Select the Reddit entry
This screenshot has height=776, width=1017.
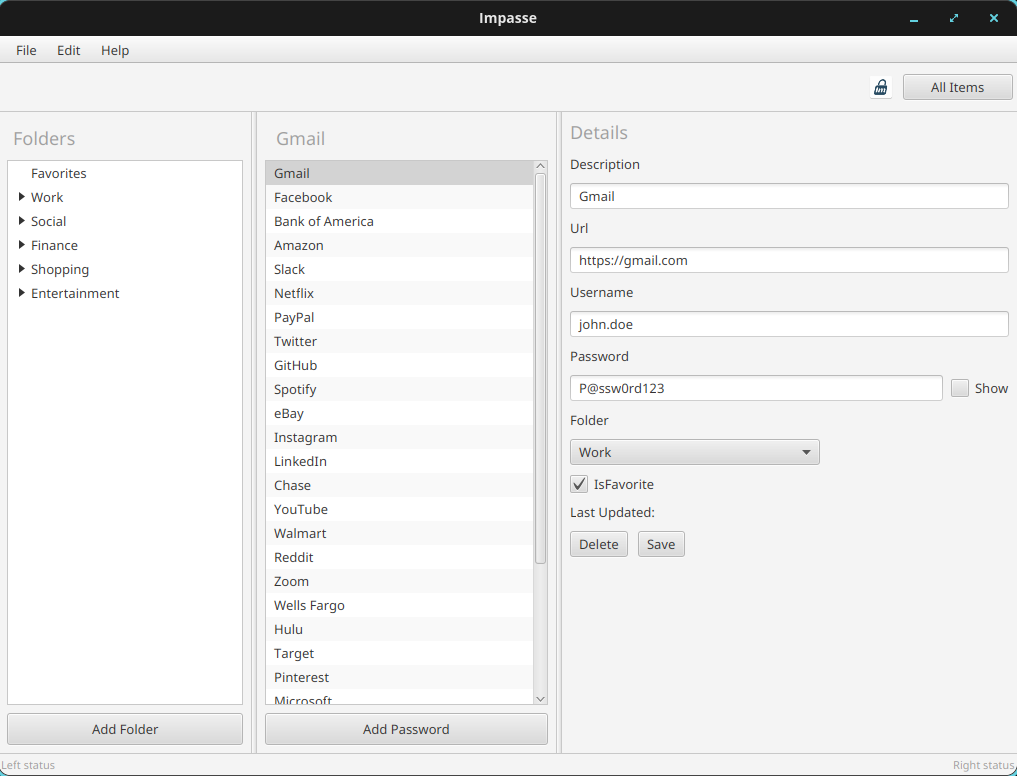click(x=399, y=557)
